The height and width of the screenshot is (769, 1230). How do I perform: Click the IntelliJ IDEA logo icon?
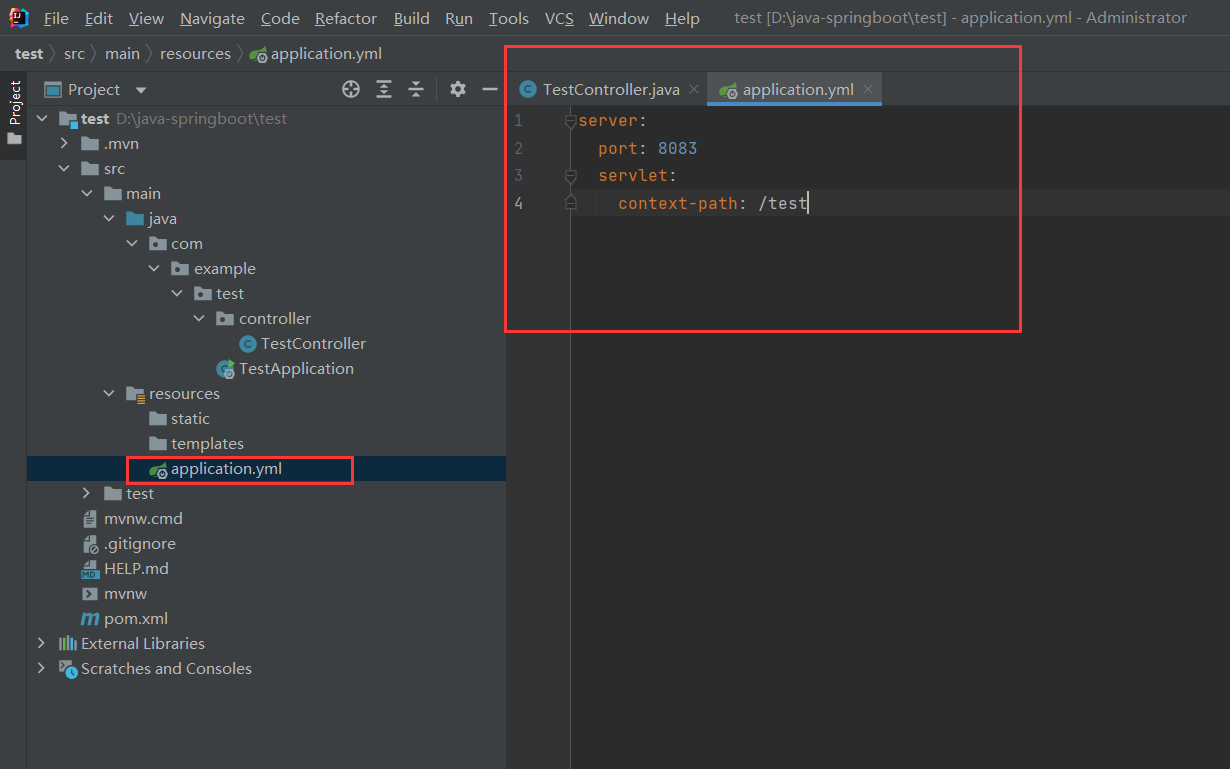click(18, 18)
